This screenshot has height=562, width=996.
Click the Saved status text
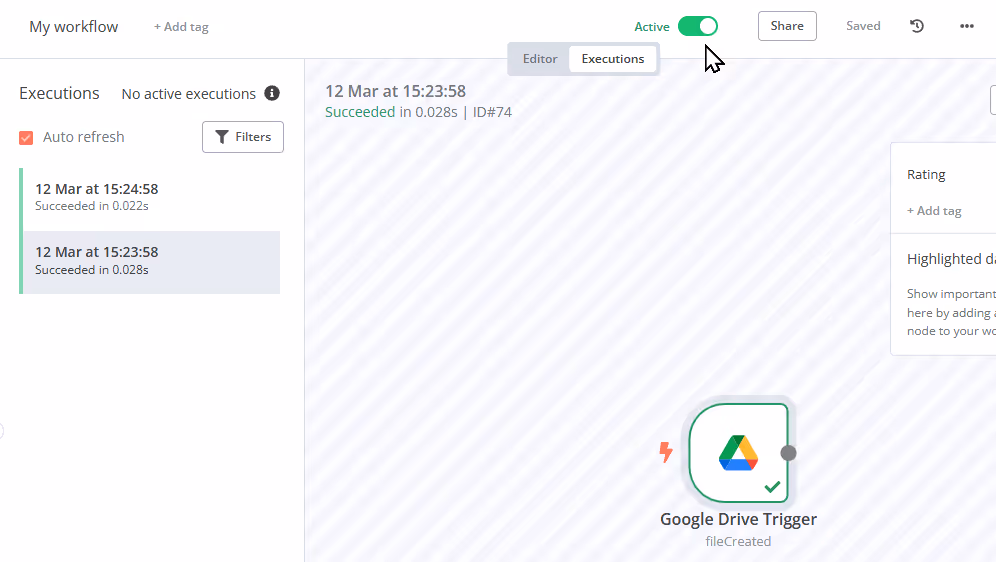863,26
